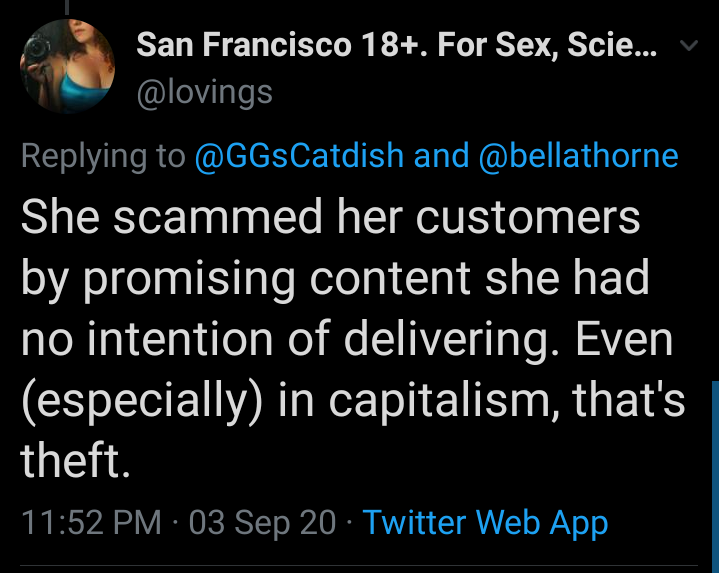Click the "by promising content she had" line

[335, 278]
